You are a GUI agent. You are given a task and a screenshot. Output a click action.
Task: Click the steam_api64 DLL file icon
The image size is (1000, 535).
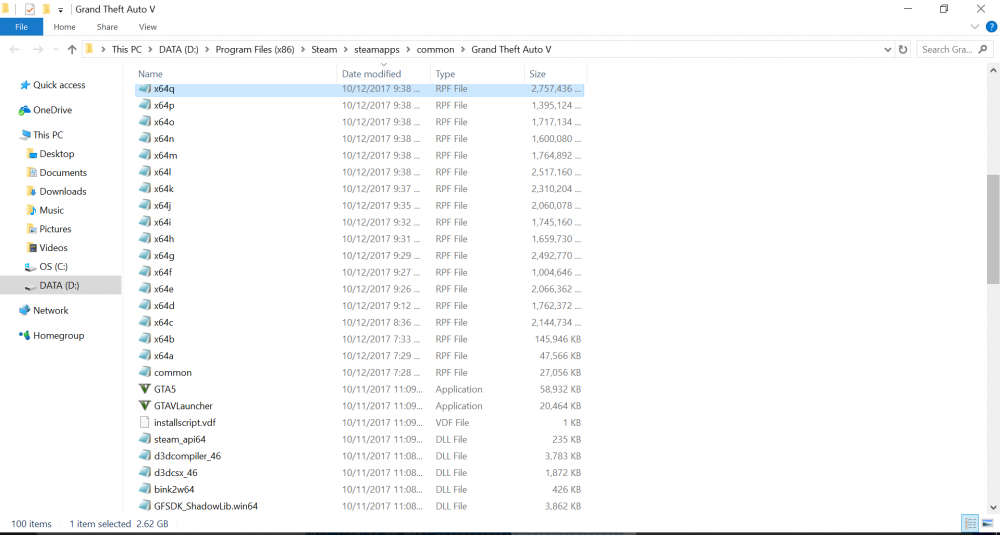(144, 439)
